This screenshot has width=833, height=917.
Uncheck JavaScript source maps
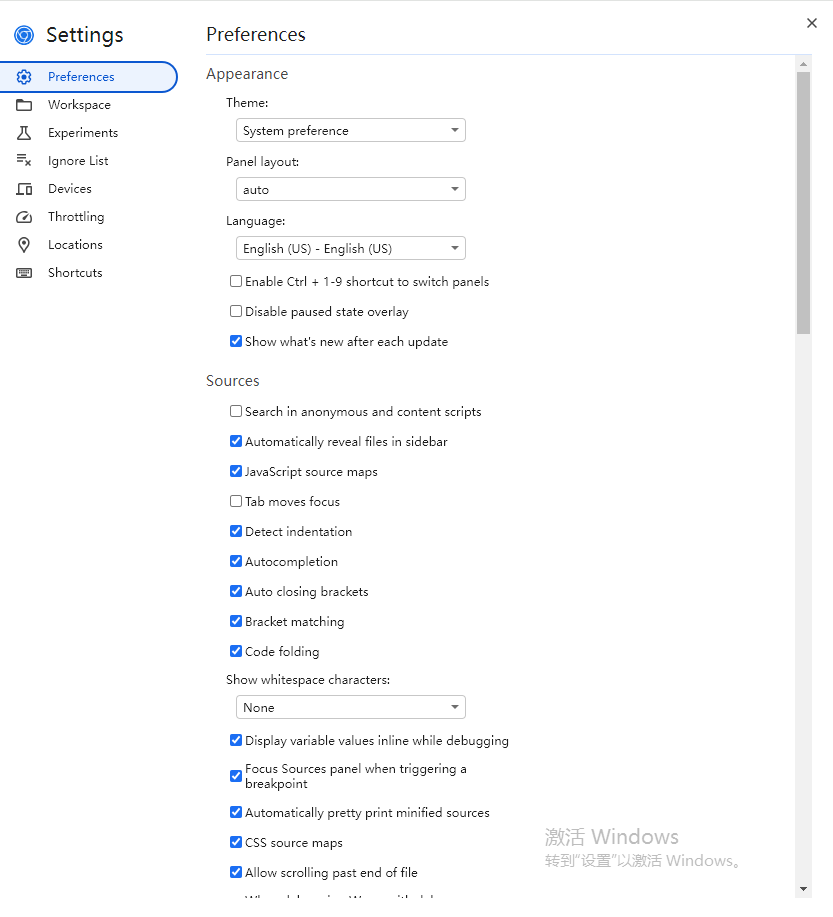[x=236, y=471]
